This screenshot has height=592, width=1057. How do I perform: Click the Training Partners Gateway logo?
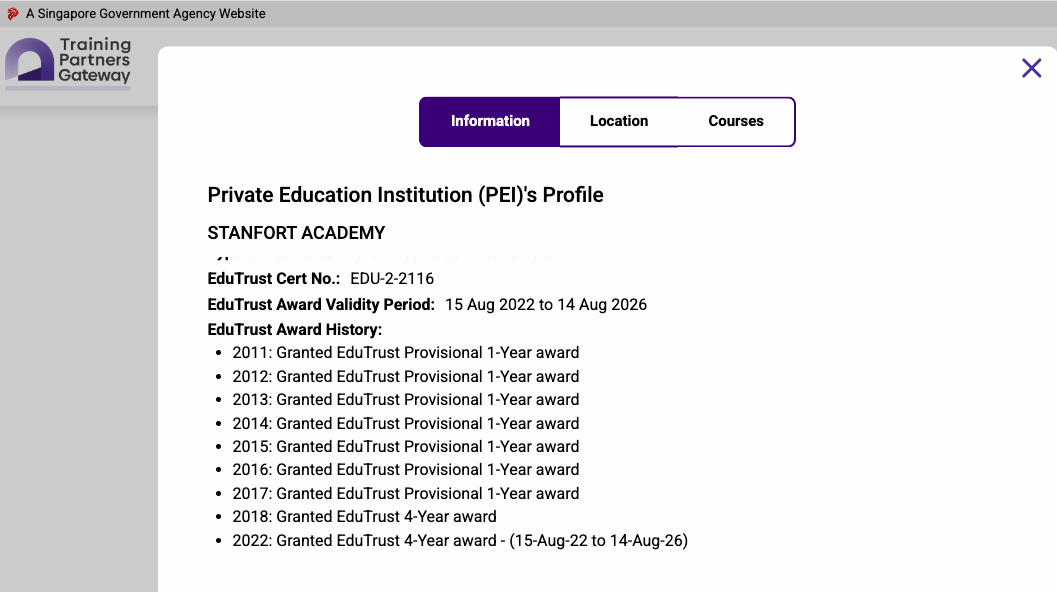[x=68, y=62]
